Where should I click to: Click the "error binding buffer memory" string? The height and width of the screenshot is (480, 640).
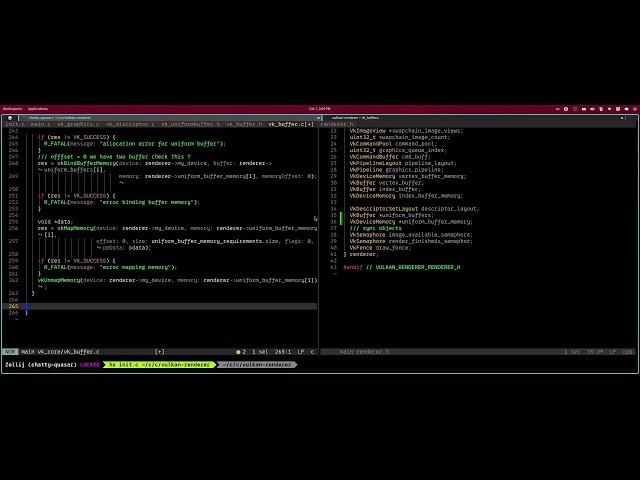click(146, 202)
